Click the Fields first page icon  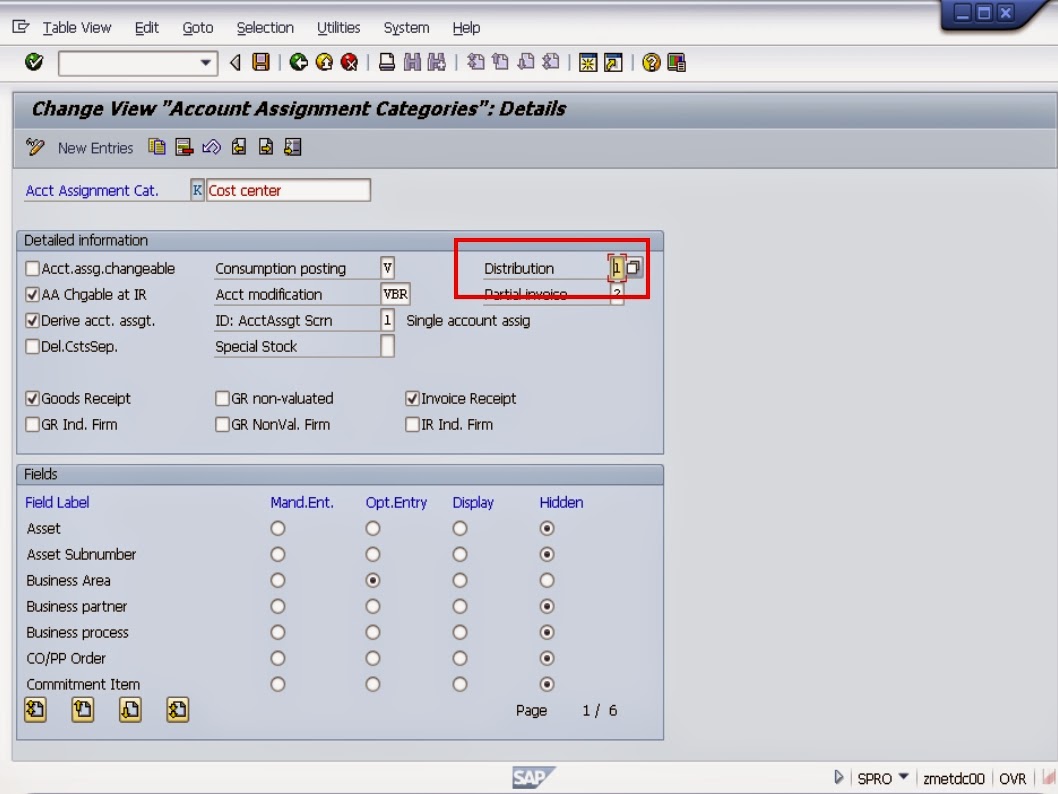point(36,710)
